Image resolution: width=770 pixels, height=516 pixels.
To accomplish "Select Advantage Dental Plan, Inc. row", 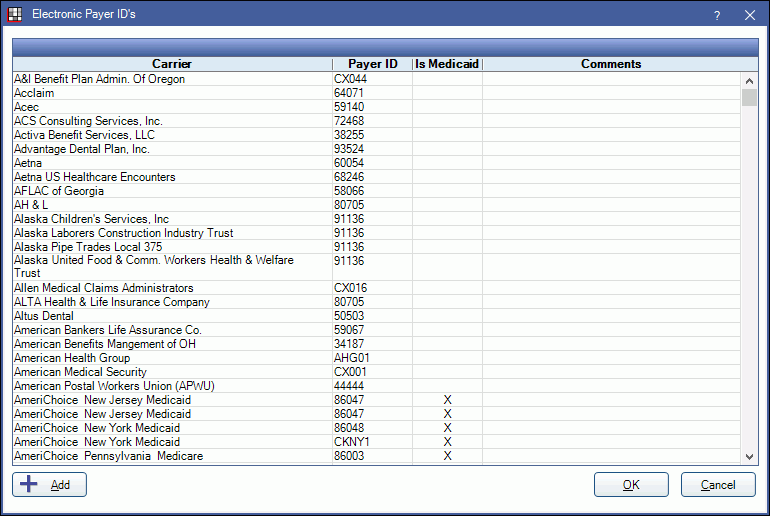I will click(x=377, y=149).
